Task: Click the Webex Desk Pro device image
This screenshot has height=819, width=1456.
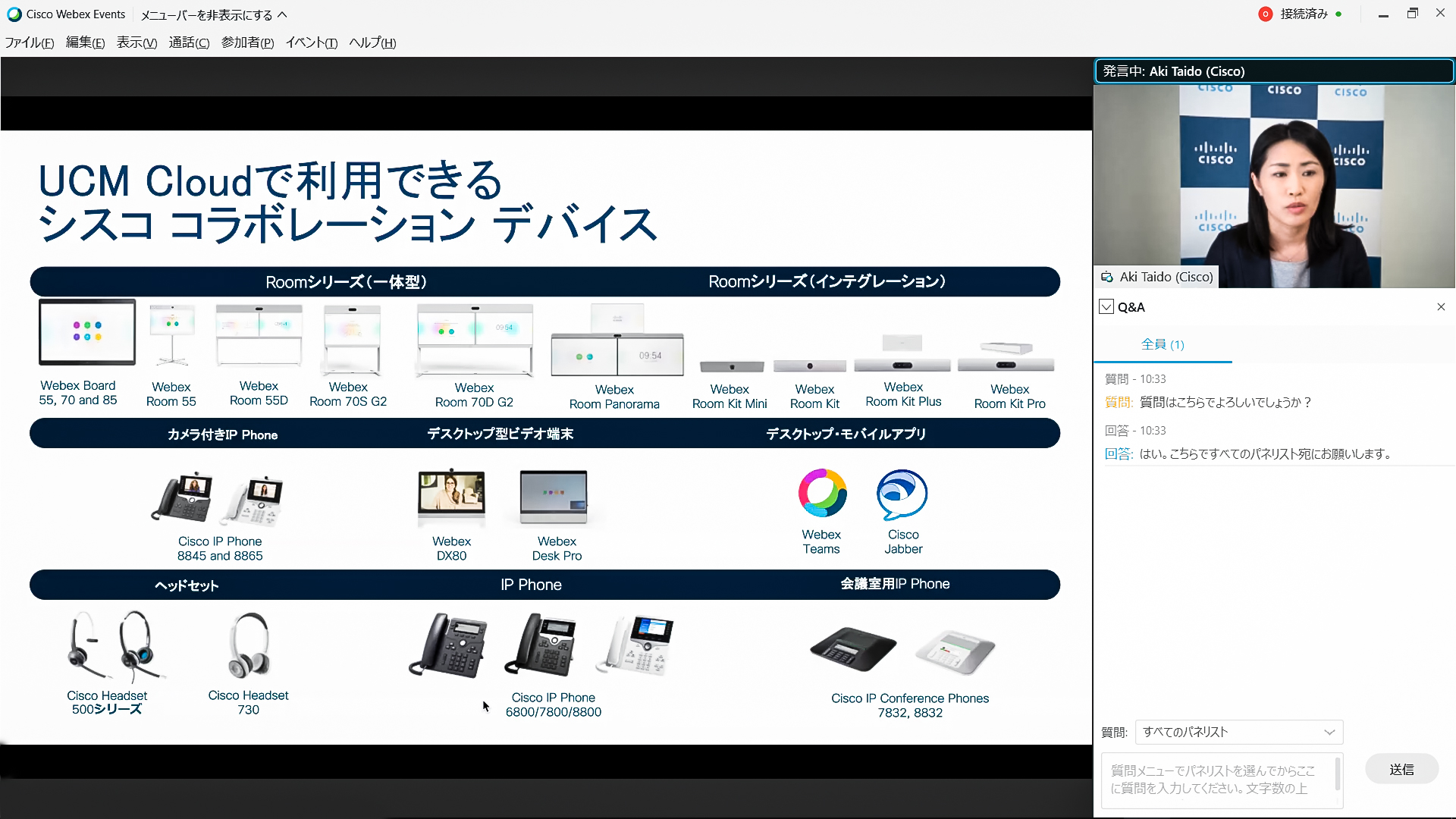Action: tap(554, 497)
